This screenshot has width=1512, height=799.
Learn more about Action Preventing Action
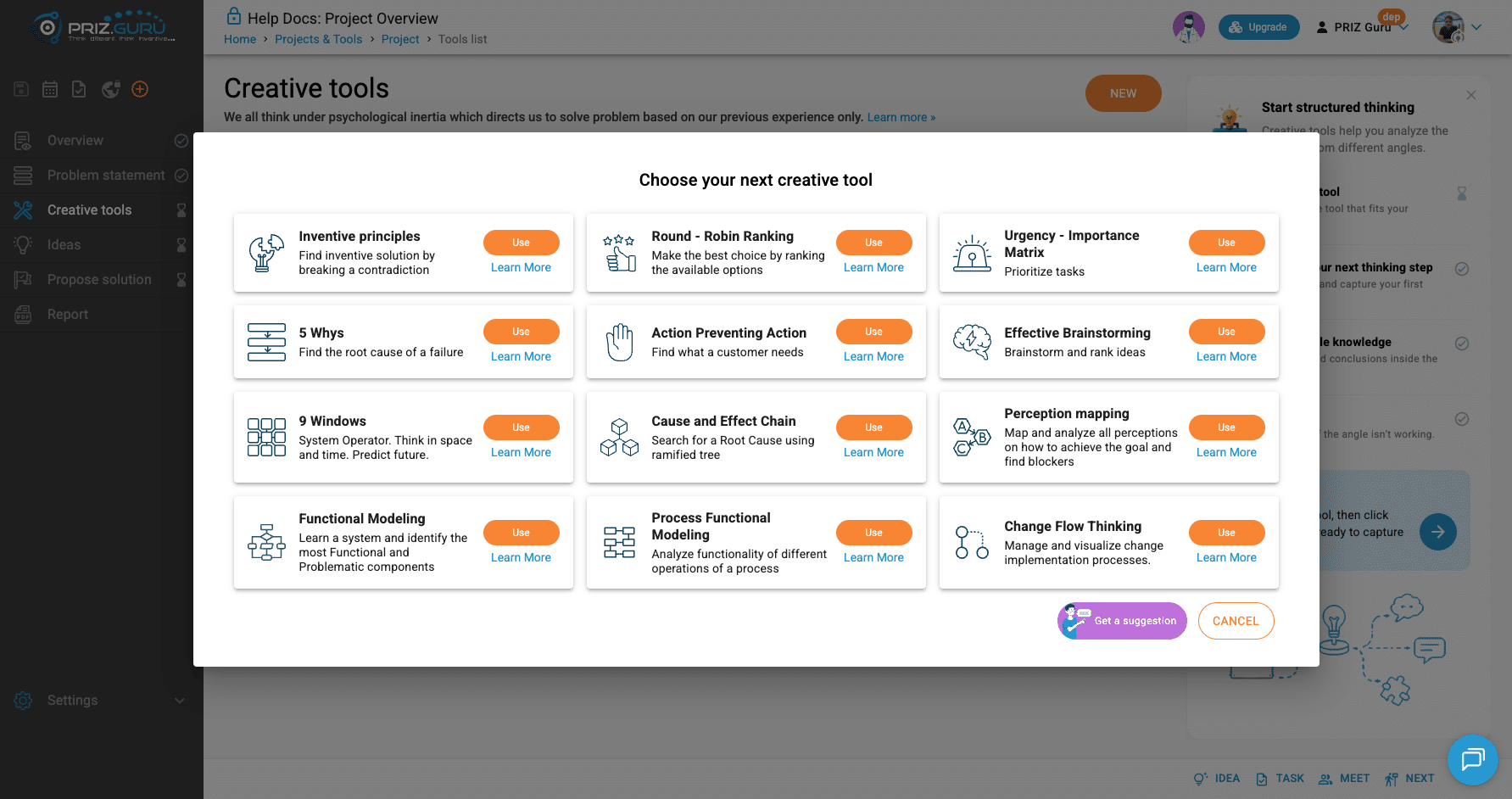click(x=873, y=356)
